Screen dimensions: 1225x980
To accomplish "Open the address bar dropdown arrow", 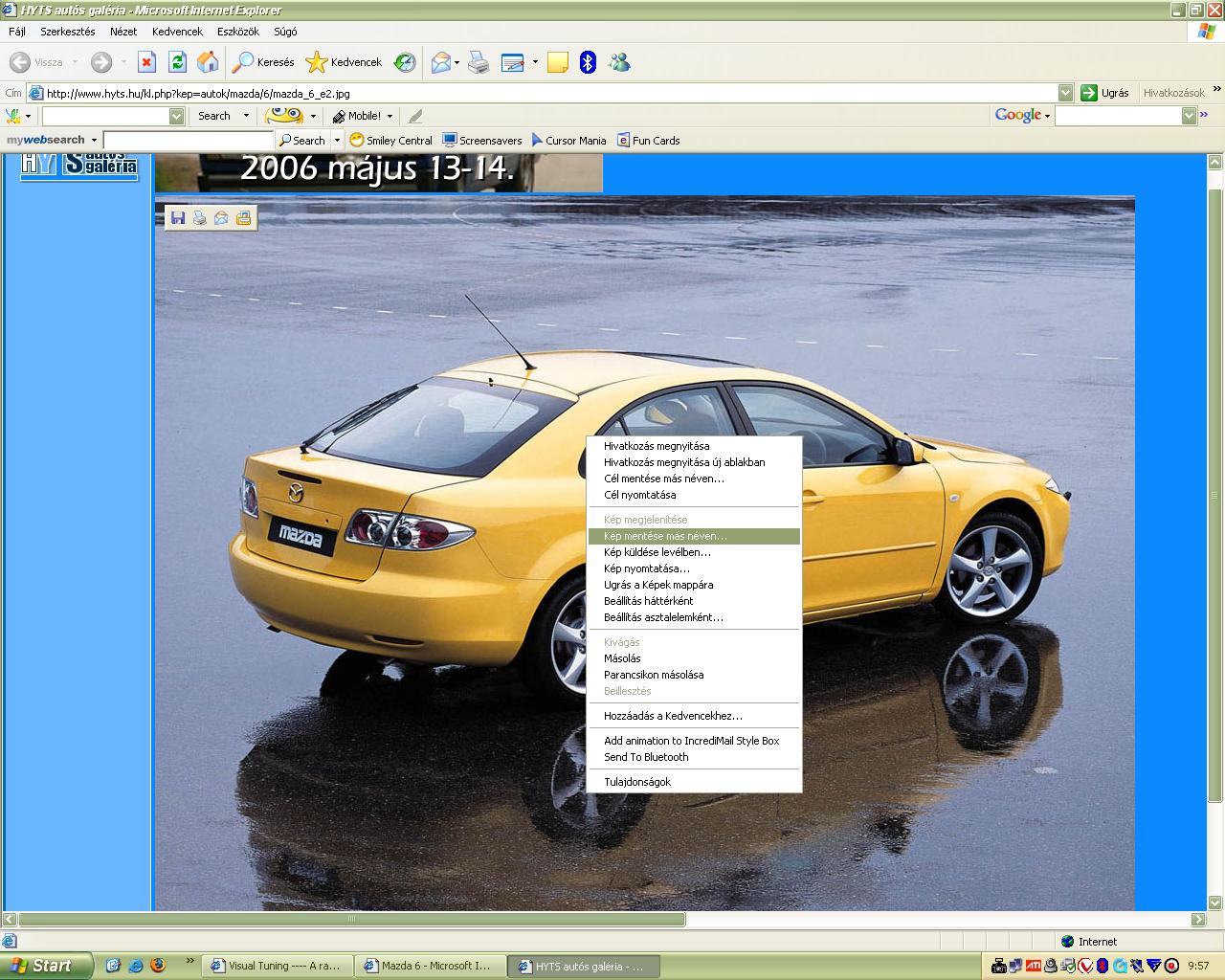I will click(x=1065, y=93).
